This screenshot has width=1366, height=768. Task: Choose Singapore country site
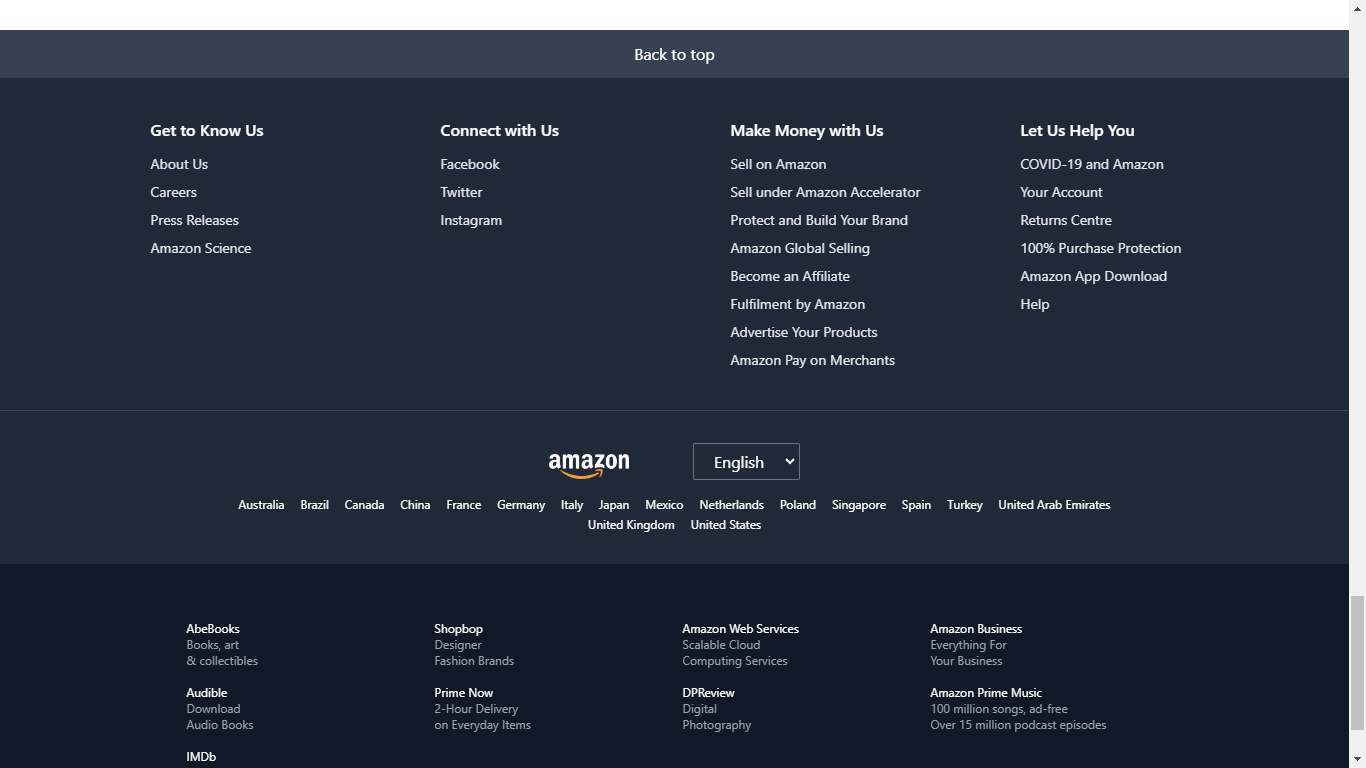coord(859,505)
